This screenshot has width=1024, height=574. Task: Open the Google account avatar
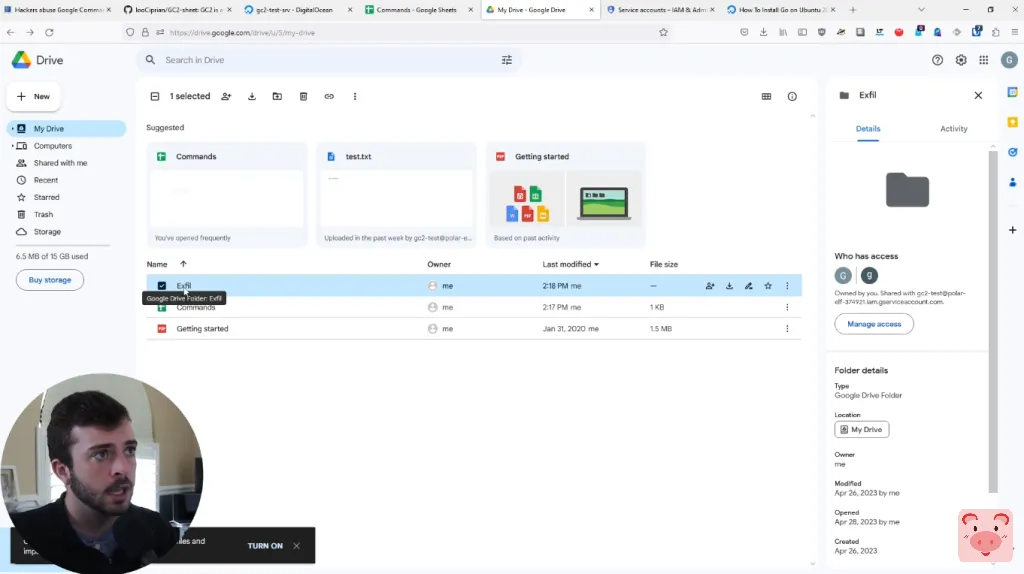(1009, 60)
